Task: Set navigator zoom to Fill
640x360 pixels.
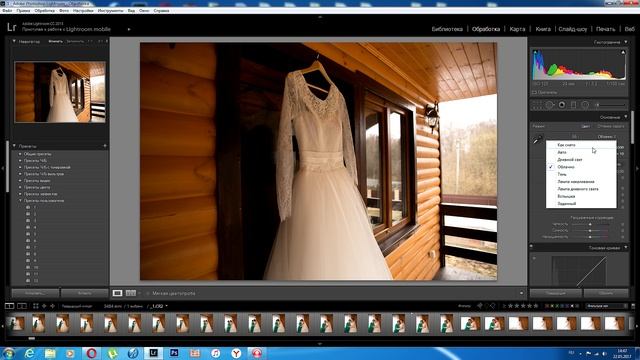Action: click(x=75, y=41)
